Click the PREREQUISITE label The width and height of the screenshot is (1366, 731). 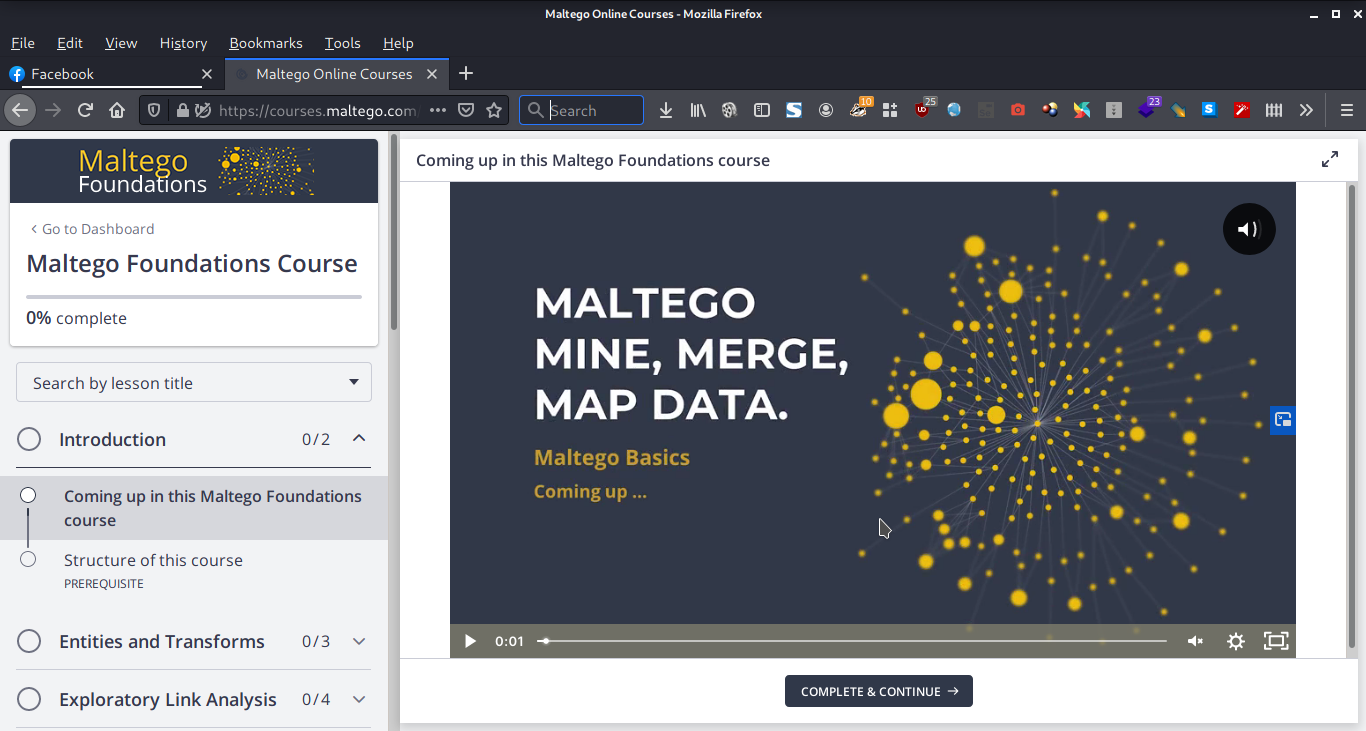(104, 584)
